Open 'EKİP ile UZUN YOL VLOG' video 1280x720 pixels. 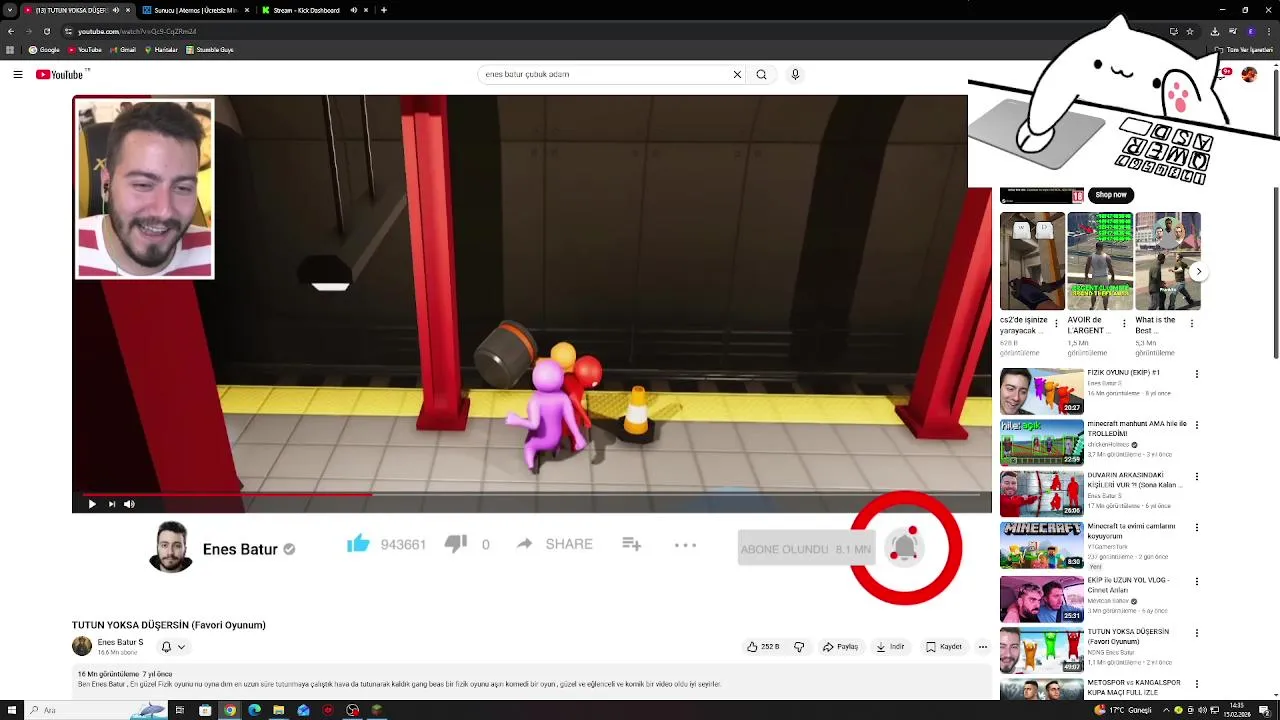(x=1041, y=598)
